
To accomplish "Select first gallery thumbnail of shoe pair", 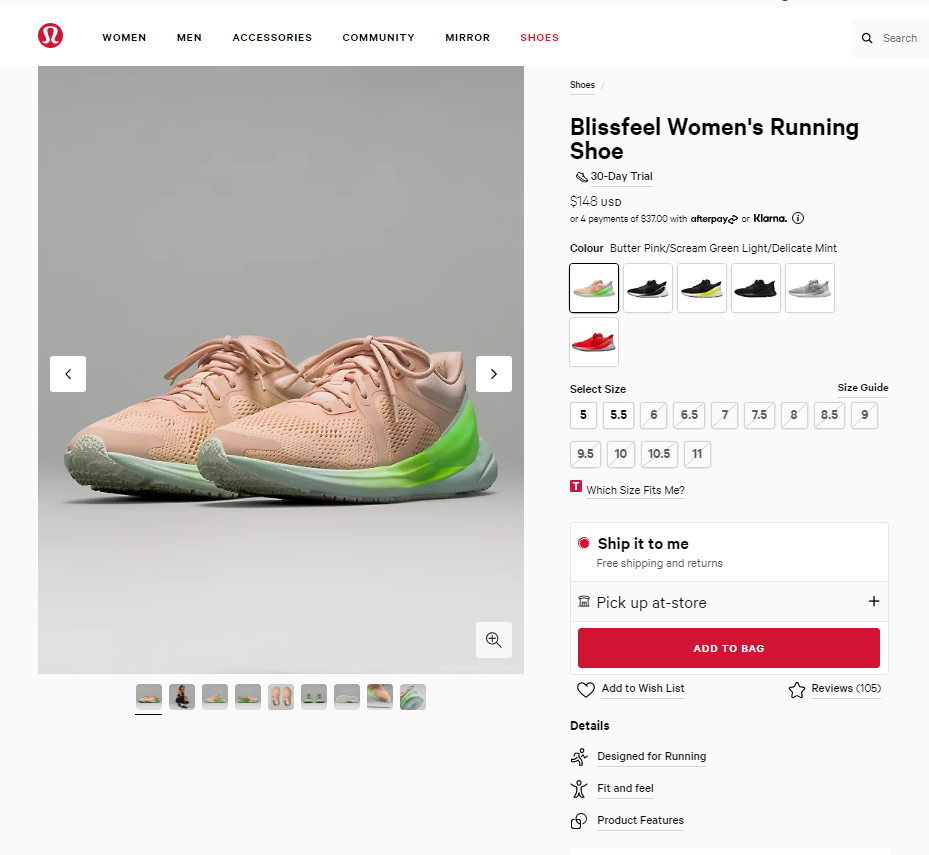I will tap(149, 697).
